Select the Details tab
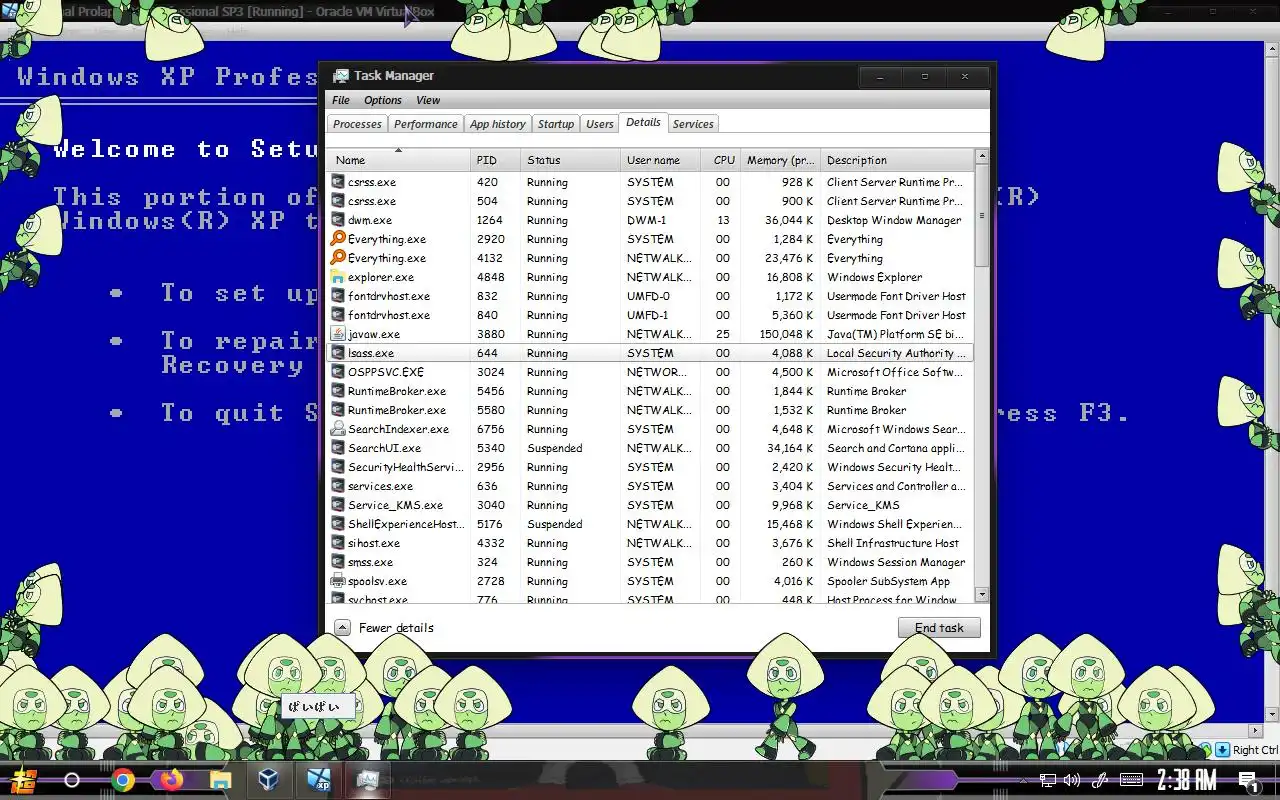 643,122
